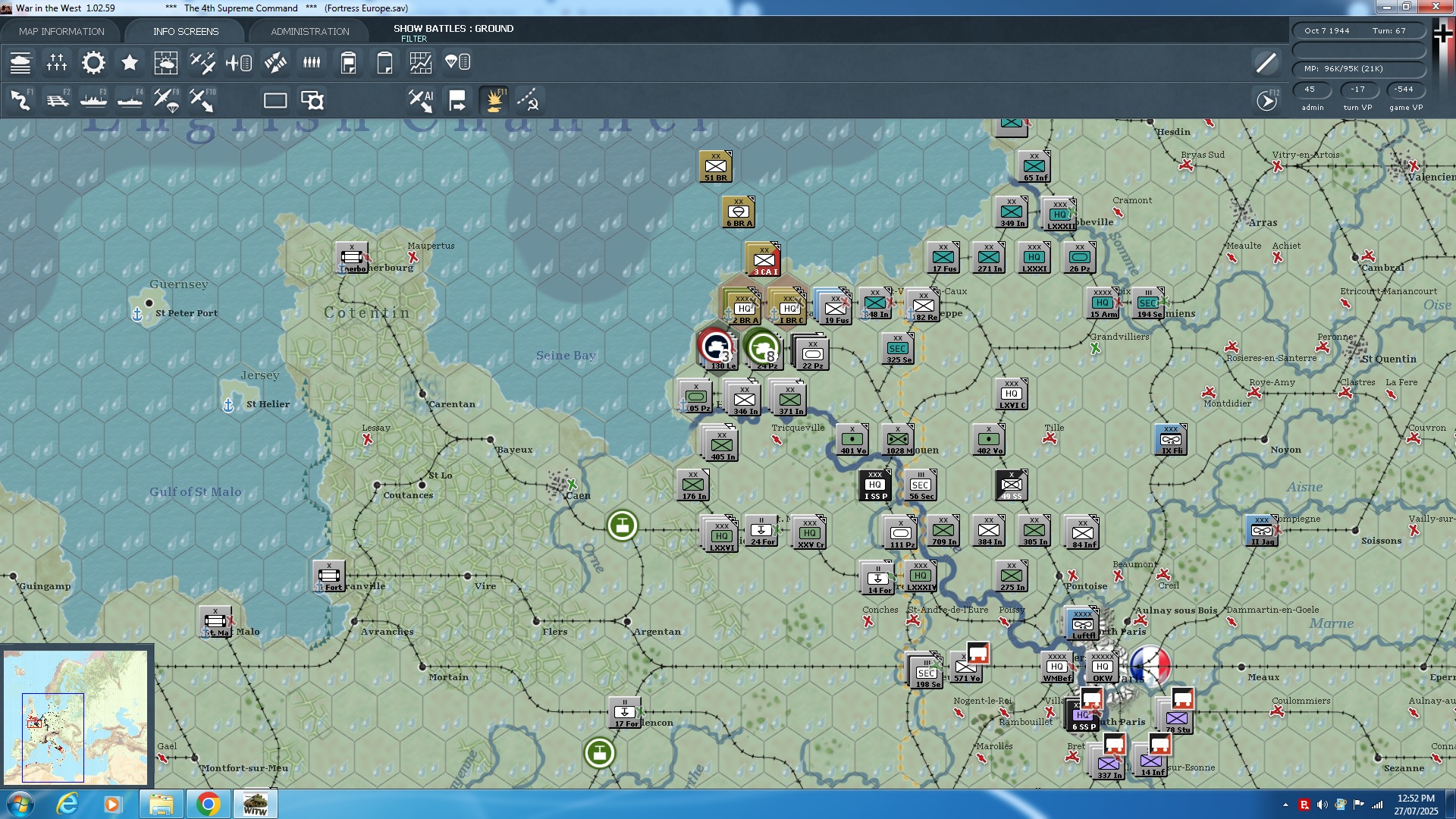Click the Windows Start button
Image resolution: width=1456 pixels, height=819 pixels.
click(x=20, y=804)
